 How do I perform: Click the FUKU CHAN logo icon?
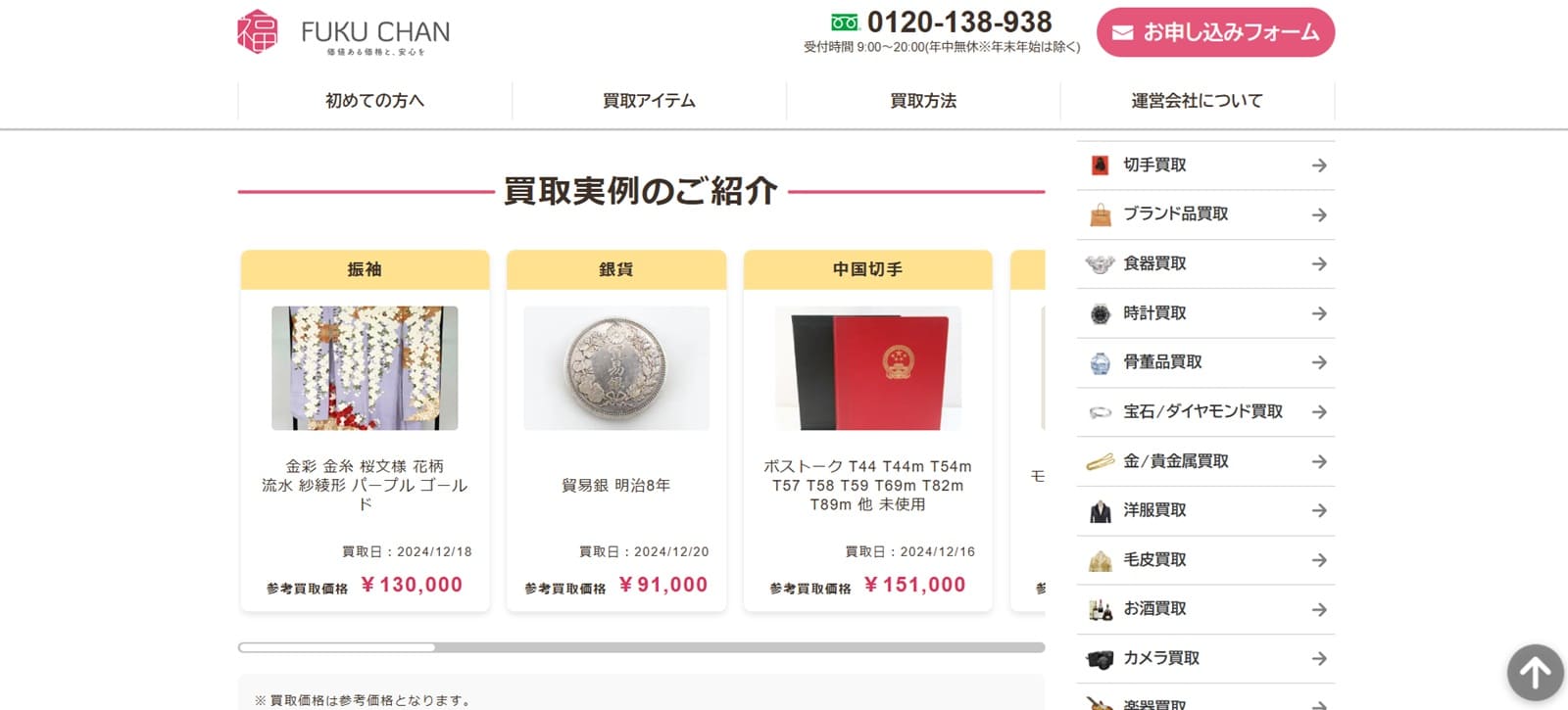pyautogui.click(x=258, y=31)
